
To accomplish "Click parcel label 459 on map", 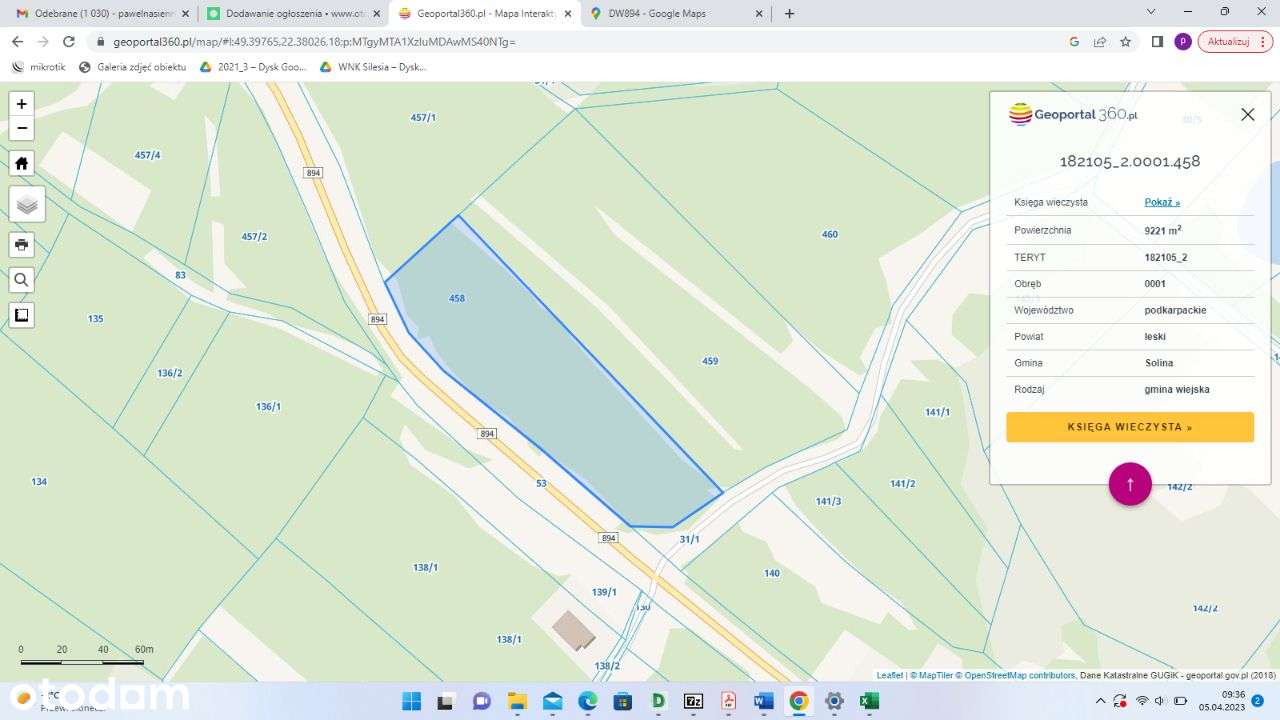I will 710,361.
